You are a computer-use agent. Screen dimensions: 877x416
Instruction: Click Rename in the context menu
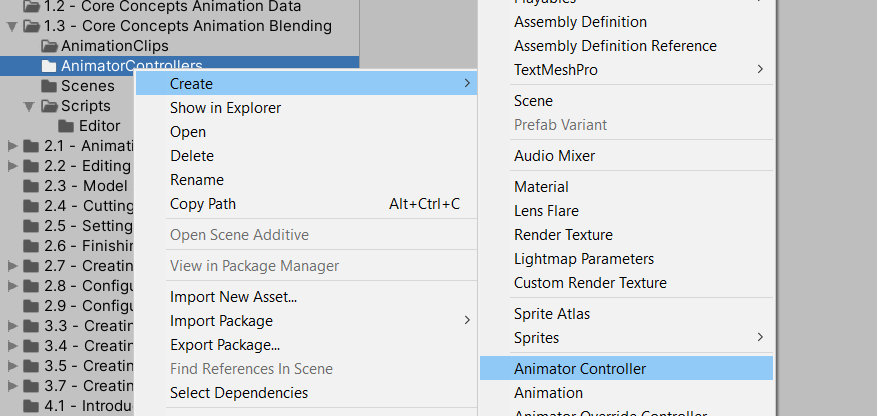[x=197, y=180]
